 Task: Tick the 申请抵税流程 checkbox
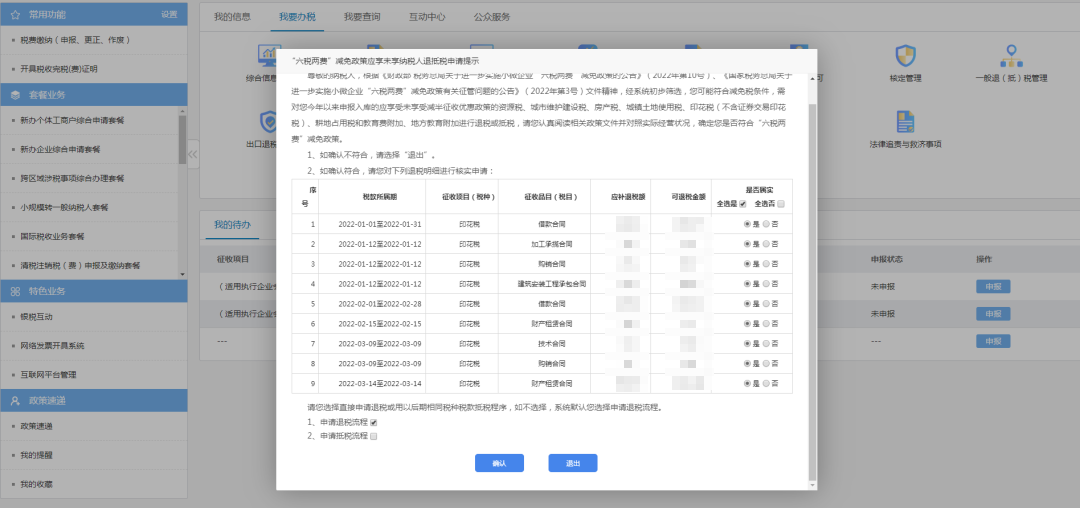point(374,437)
